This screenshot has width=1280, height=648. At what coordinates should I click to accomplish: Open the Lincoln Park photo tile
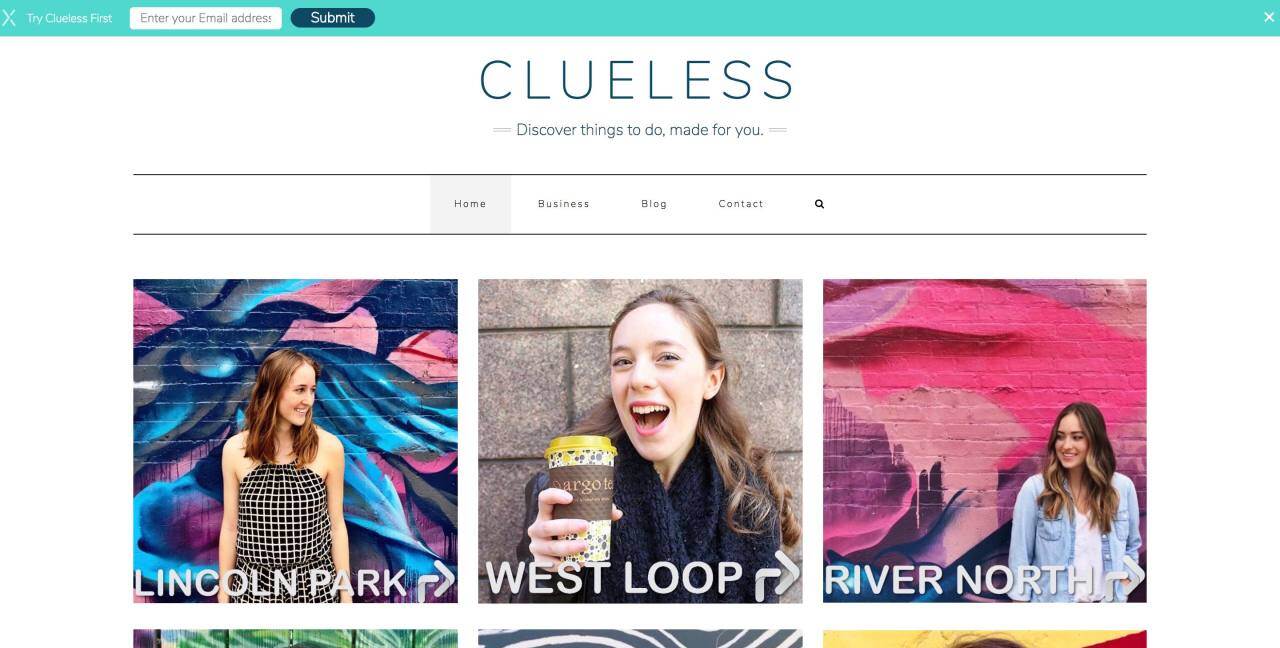point(295,441)
